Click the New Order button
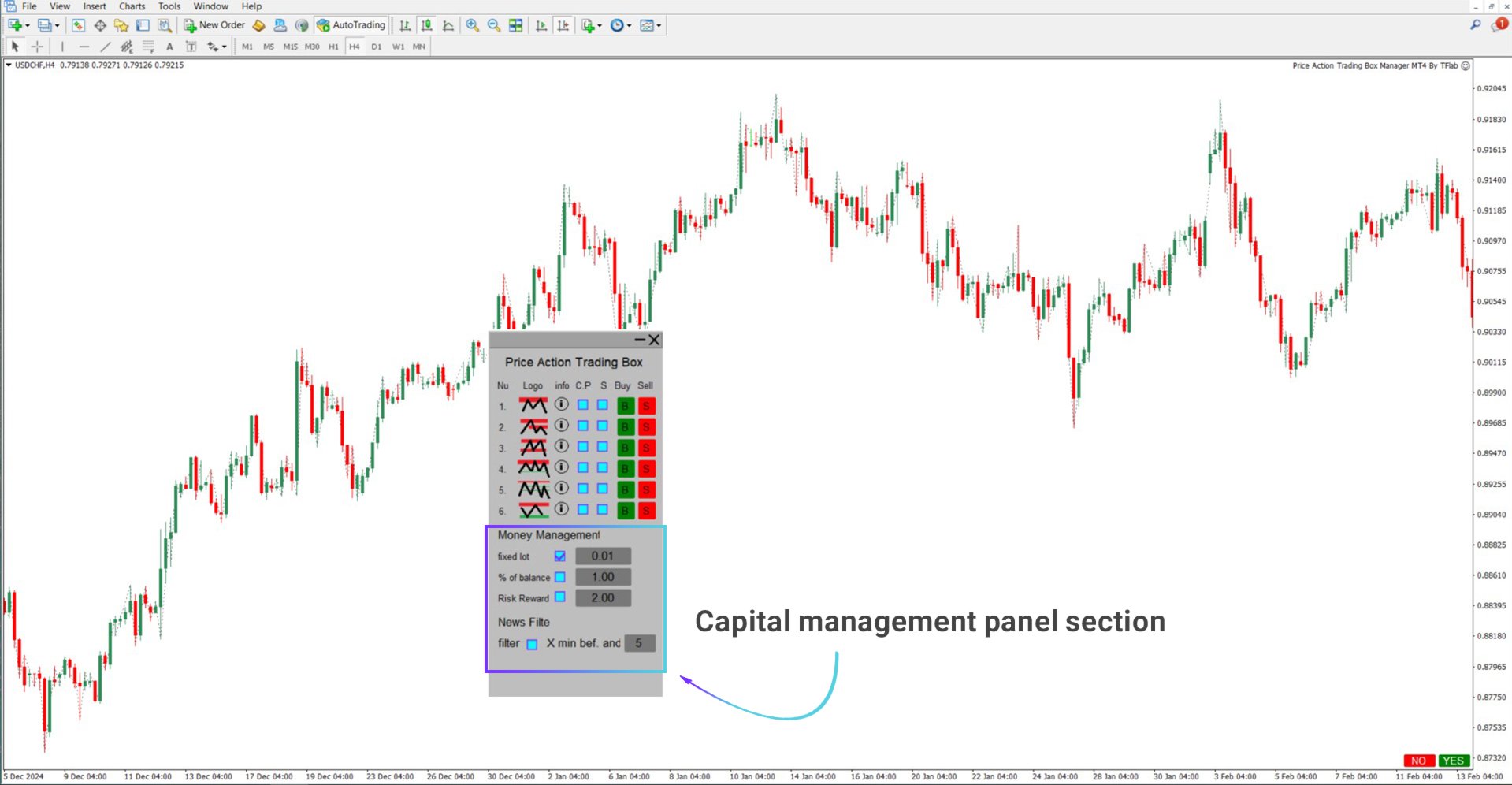Viewport: 1512px width, 785px height. tap(214, 25)
